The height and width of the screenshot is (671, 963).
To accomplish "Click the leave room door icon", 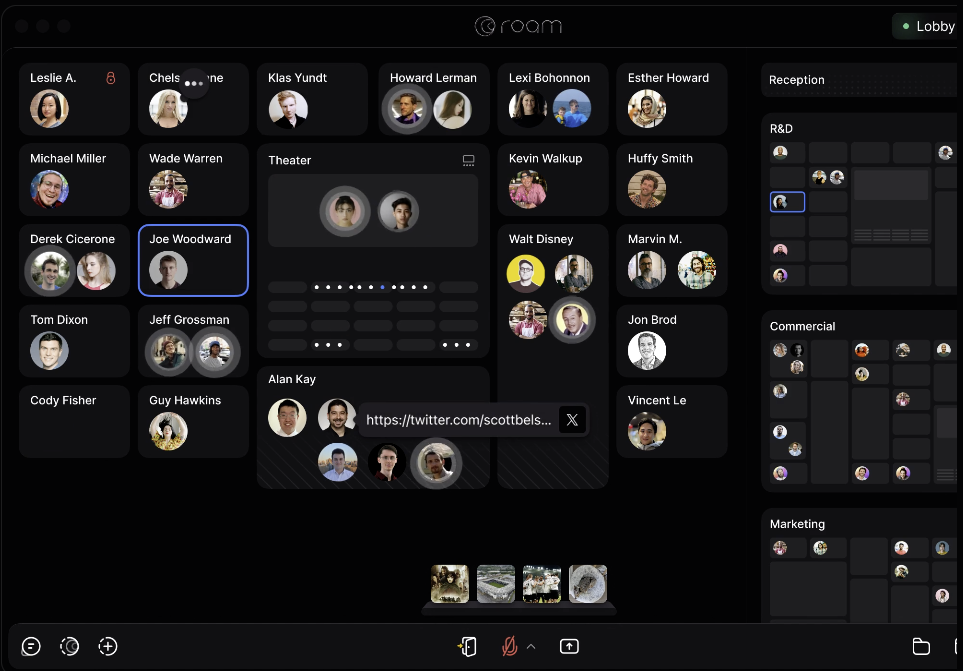I will (x=467, y=646).
